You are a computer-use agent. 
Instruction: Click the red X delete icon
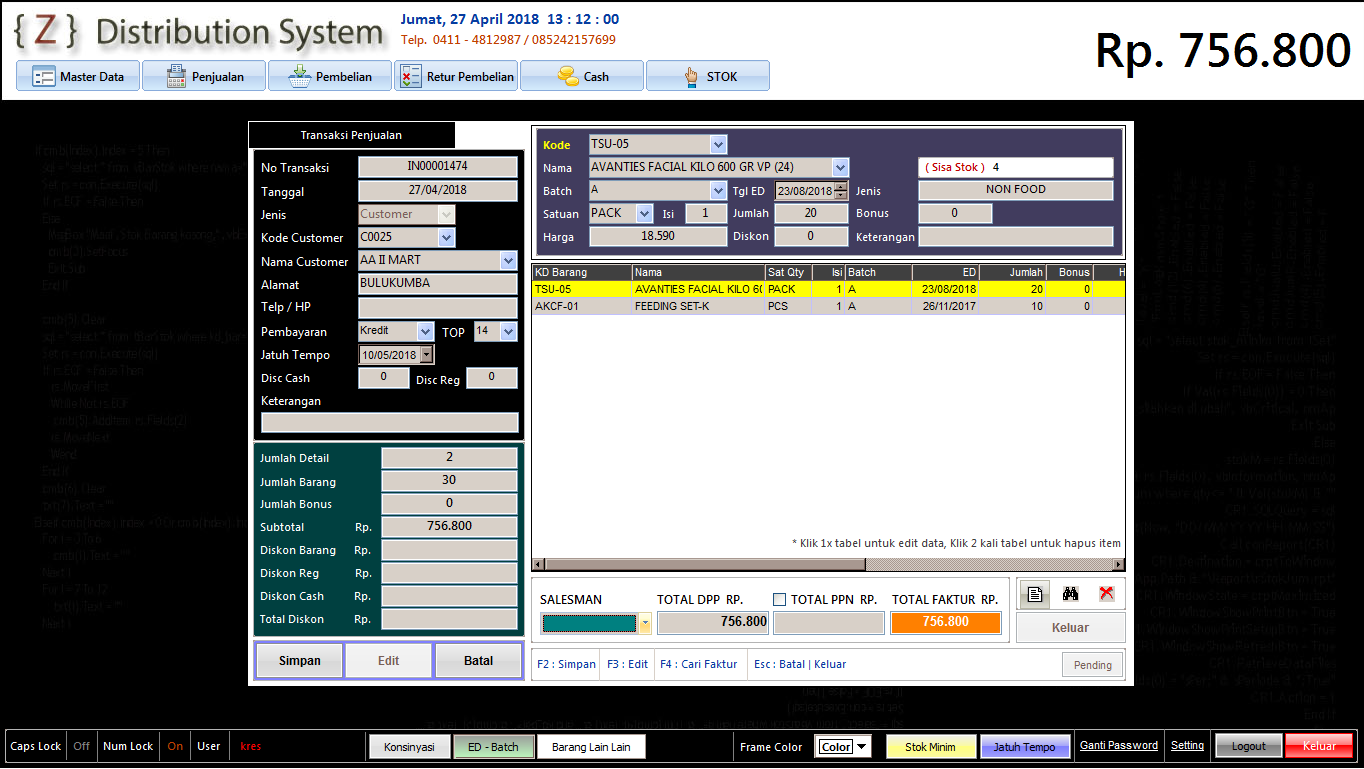tap(1106, 594)
